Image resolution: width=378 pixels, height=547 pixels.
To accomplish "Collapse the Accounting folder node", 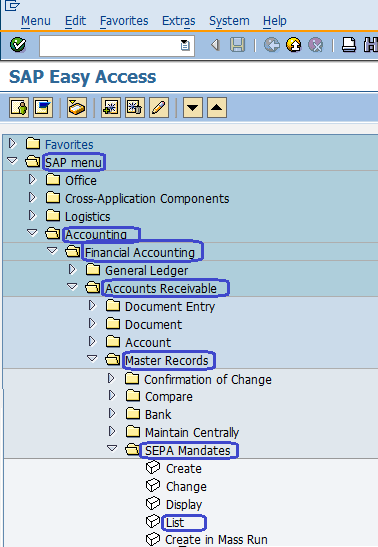I will (x=32, y=233).
